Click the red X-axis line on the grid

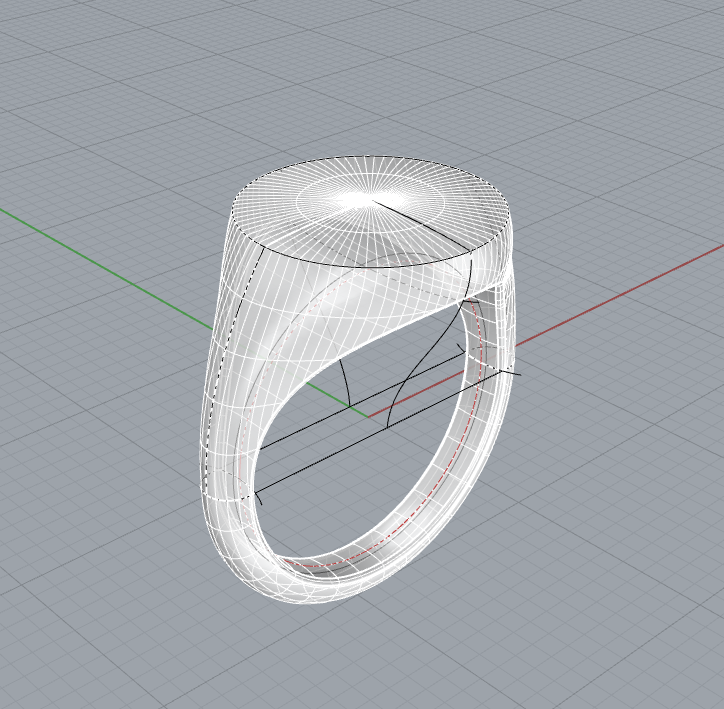[x=619, y=295]
